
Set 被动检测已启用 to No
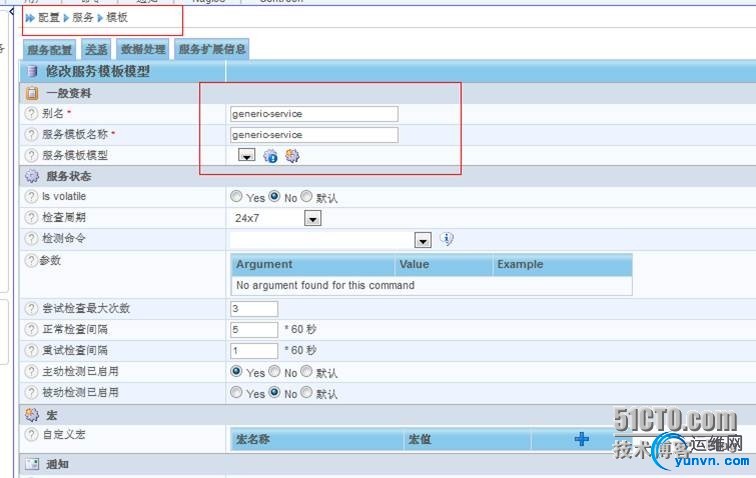click(274, 392)
